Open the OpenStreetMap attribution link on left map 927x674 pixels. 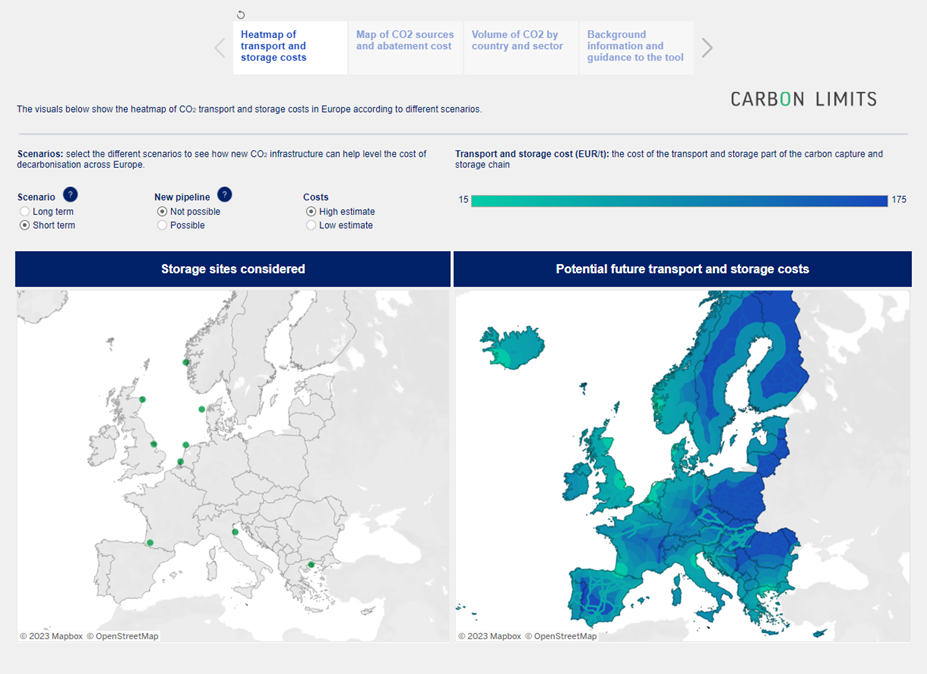pyautogui.click(x=122, y=635)
